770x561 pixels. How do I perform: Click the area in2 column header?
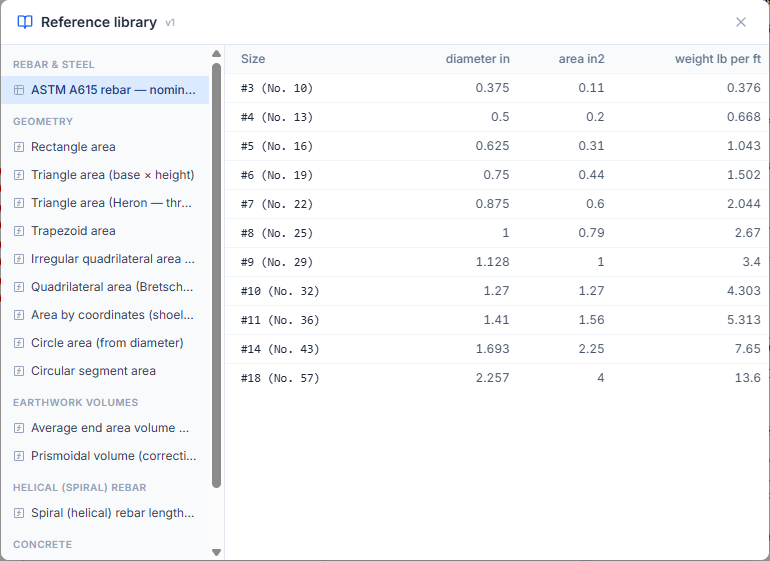click(581, 59)
